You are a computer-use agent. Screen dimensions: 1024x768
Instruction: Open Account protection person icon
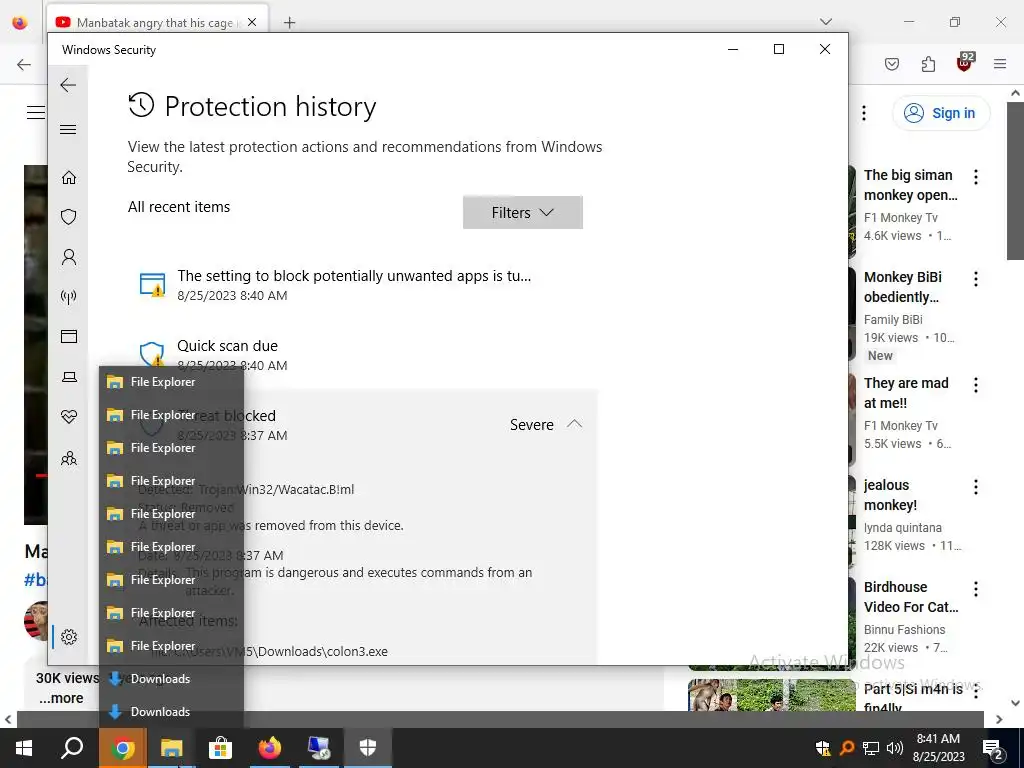tap(69, 257)
